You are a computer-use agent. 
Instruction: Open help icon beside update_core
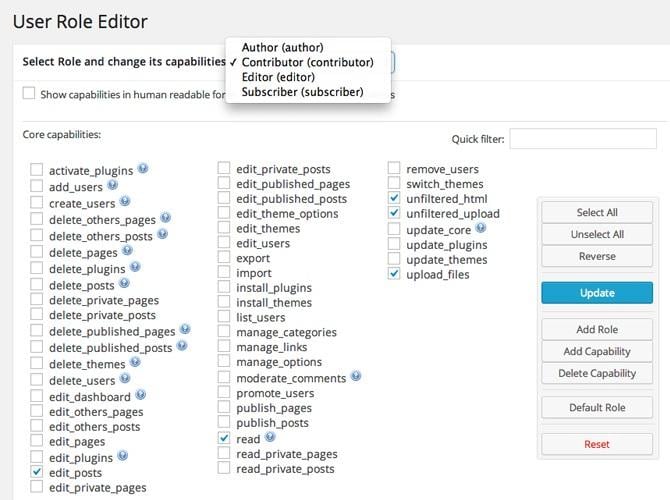pos(481,228)
